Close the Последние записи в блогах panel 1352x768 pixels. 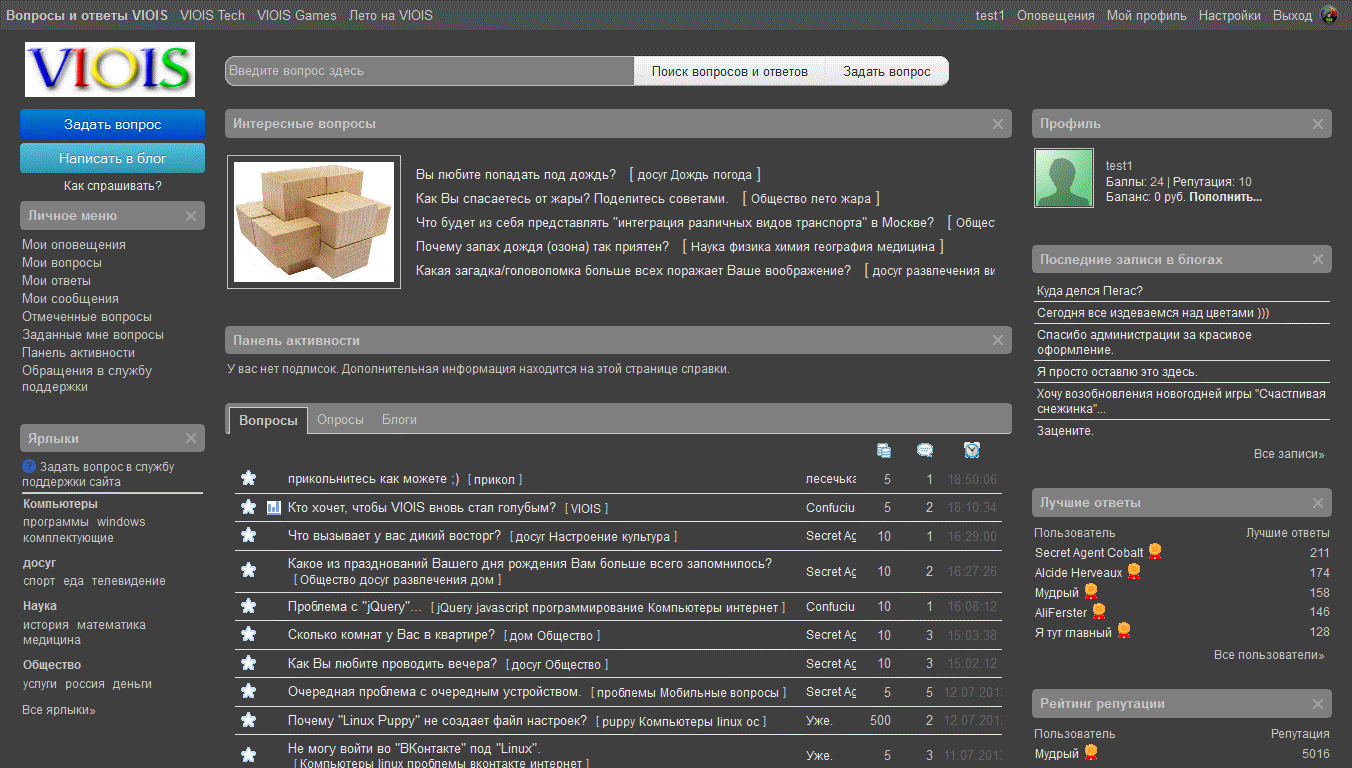point(1318,259)
